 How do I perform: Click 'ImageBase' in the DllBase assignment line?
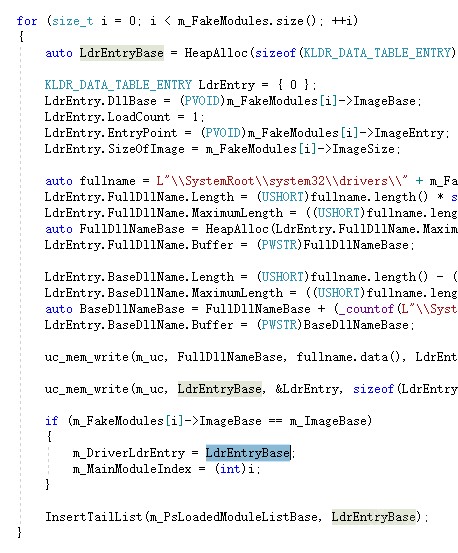385,101
